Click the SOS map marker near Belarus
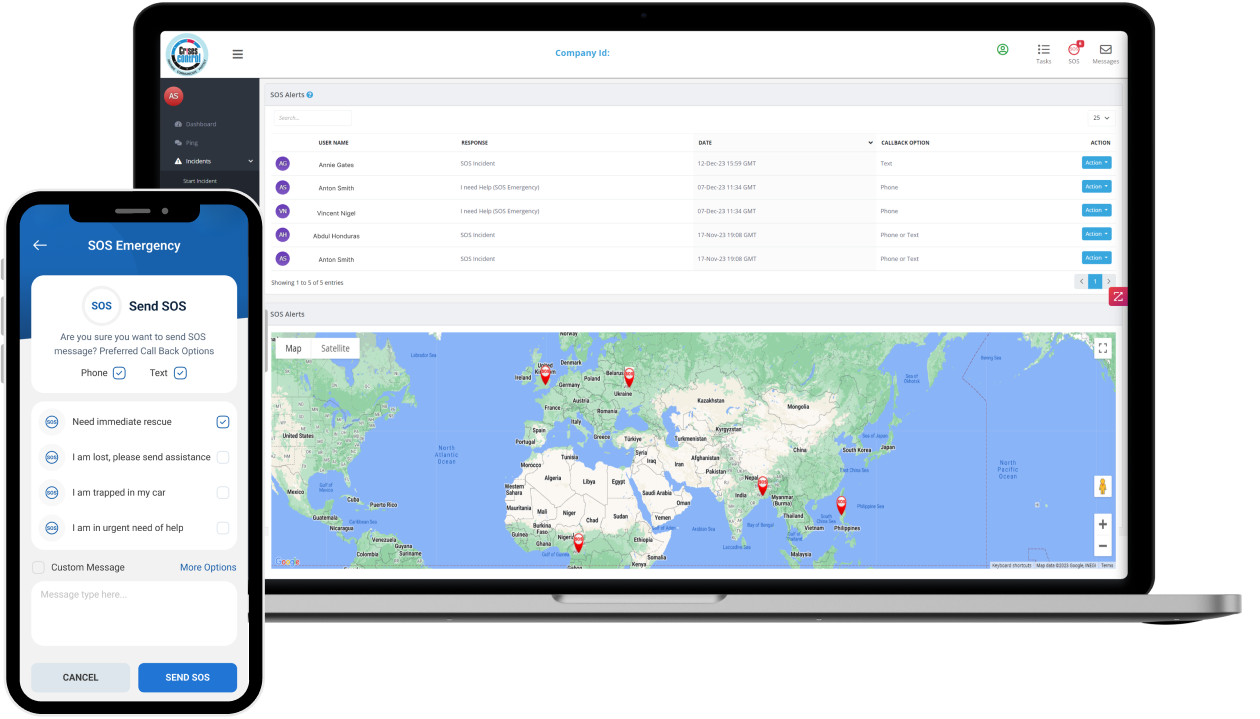1260x719 pixels. pyautogui.click(x=629, y=376)
